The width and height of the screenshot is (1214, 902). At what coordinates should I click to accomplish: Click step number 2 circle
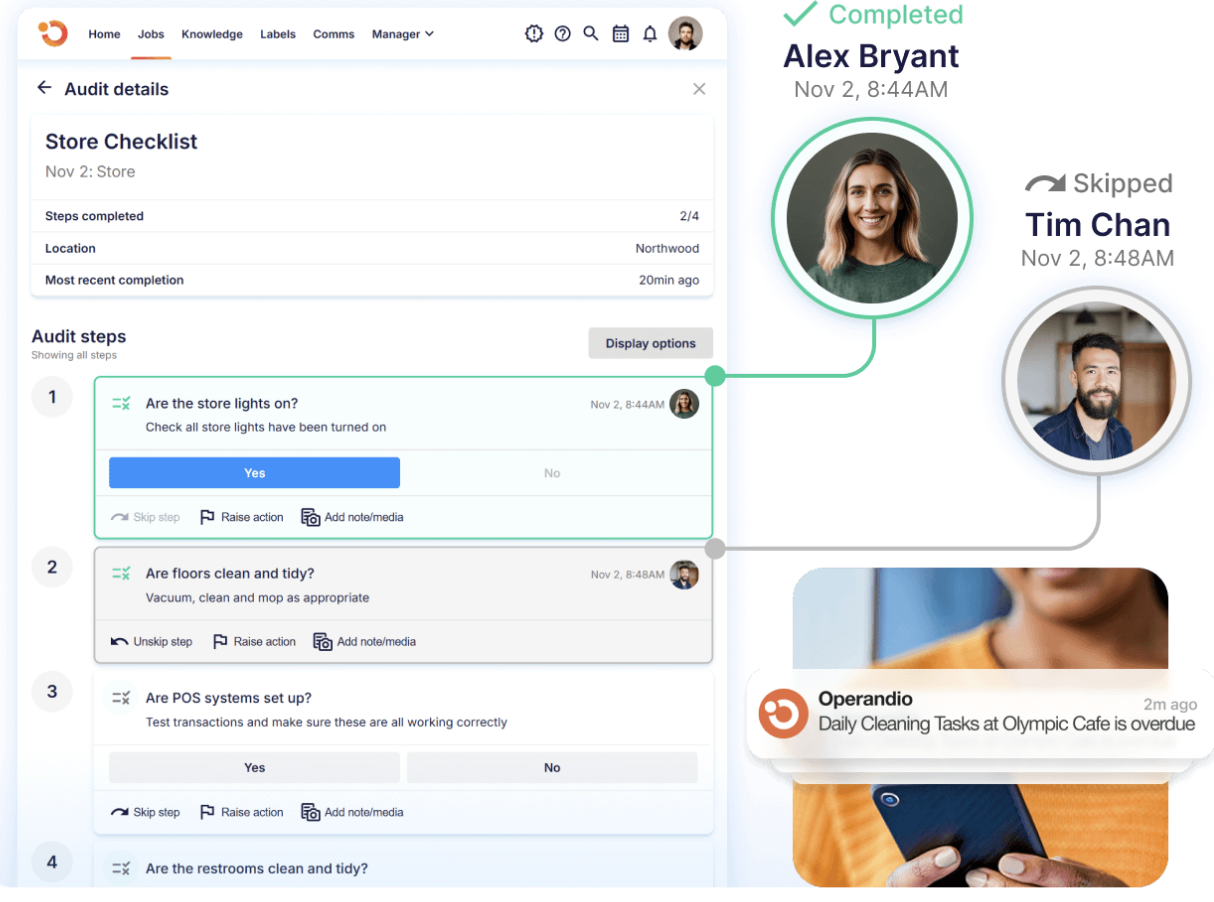click(52, 567)
